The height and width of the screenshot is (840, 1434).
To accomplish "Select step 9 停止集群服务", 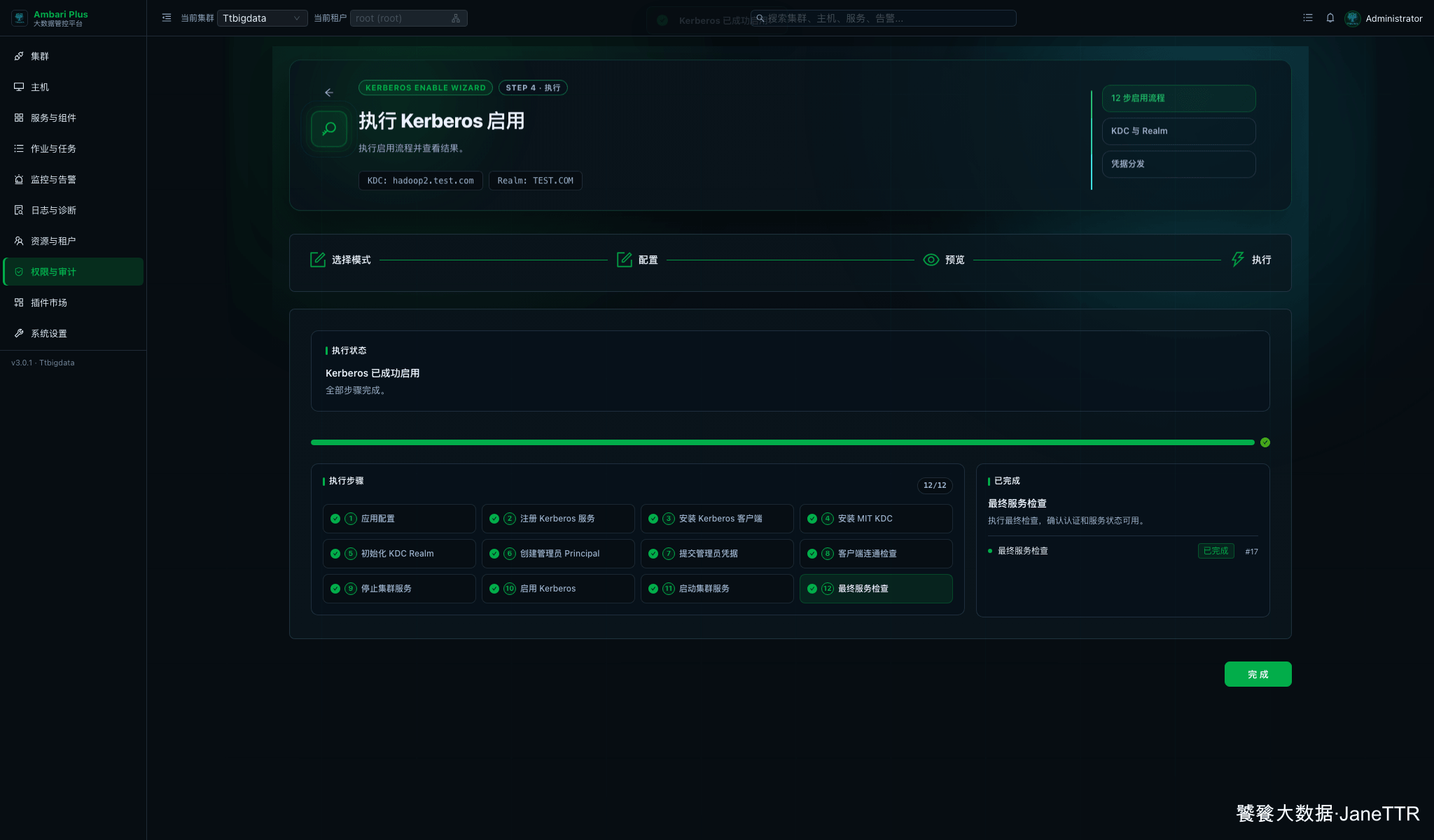I will [399, 589].
